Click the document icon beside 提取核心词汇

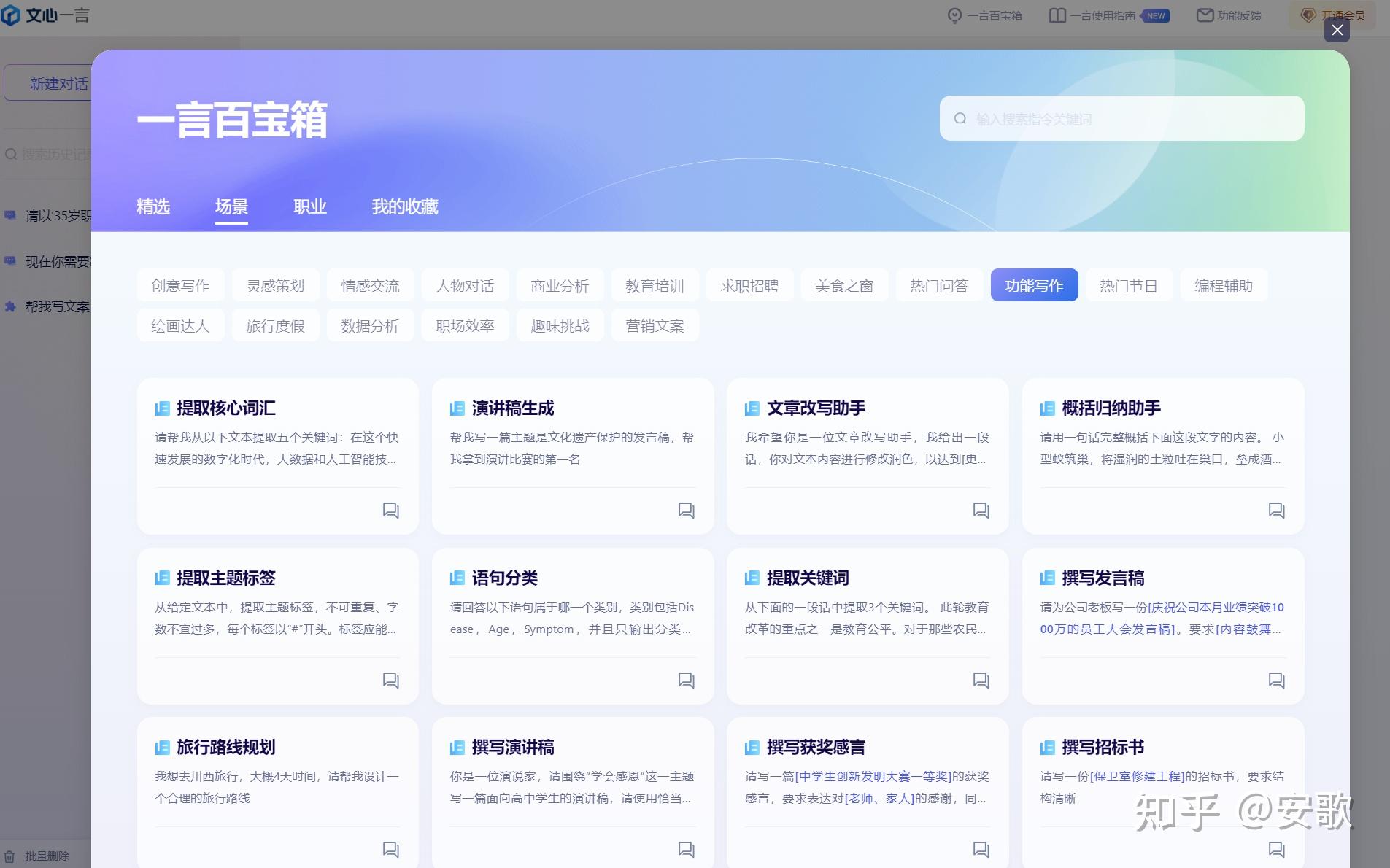click(162, 408)
